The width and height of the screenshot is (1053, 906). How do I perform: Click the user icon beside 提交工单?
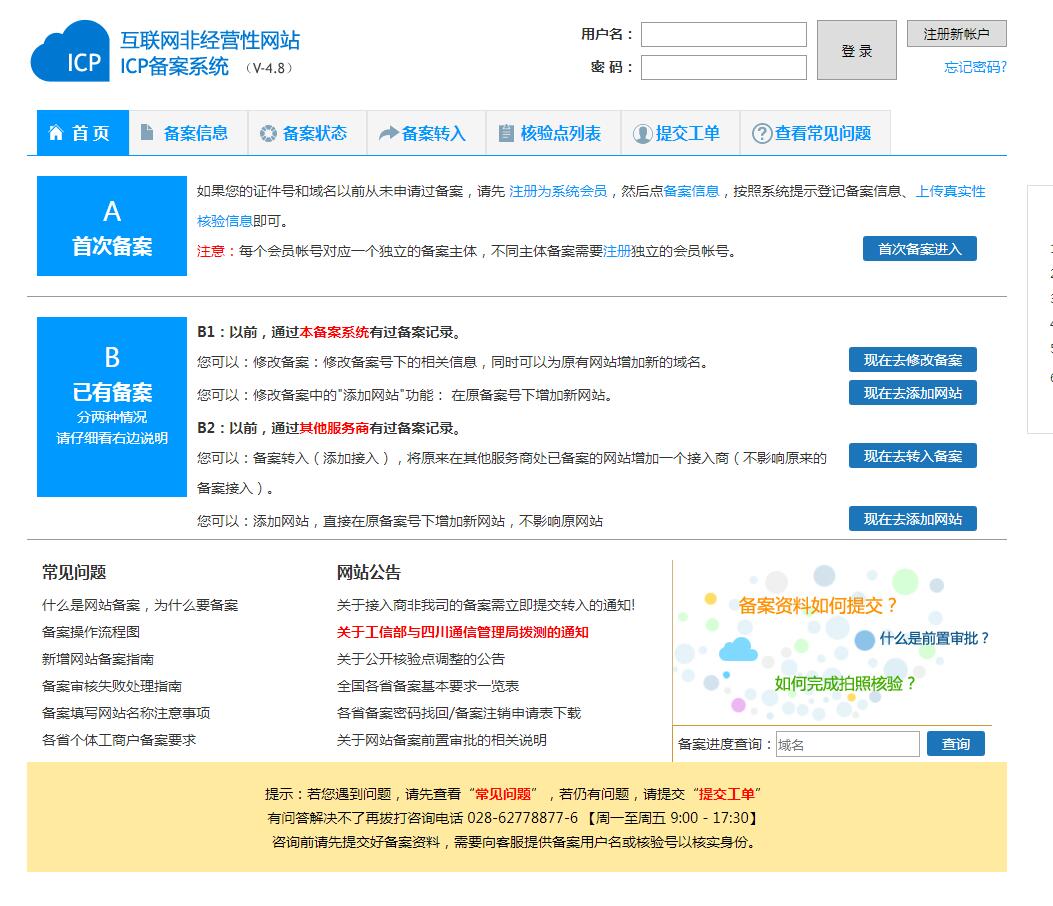click(643, 134)
